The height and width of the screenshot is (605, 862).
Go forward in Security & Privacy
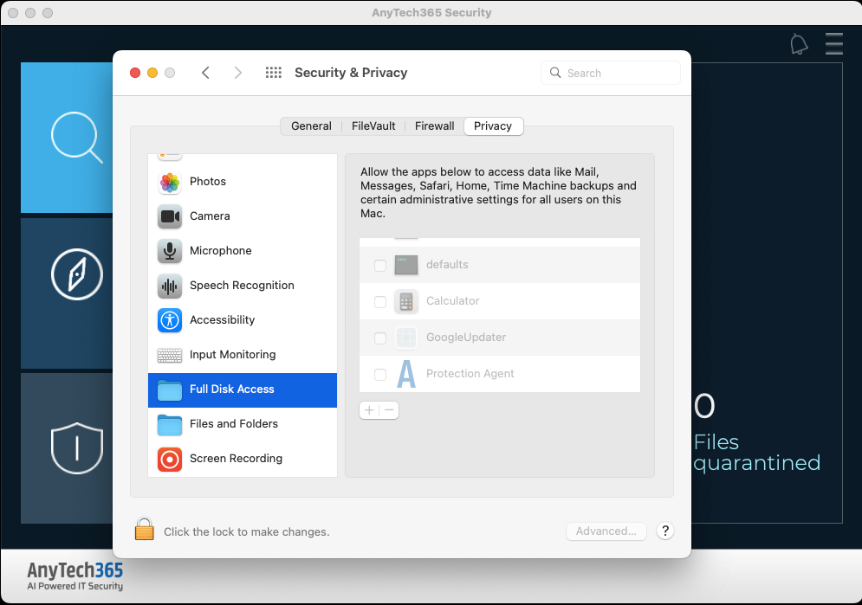(237, 73)
